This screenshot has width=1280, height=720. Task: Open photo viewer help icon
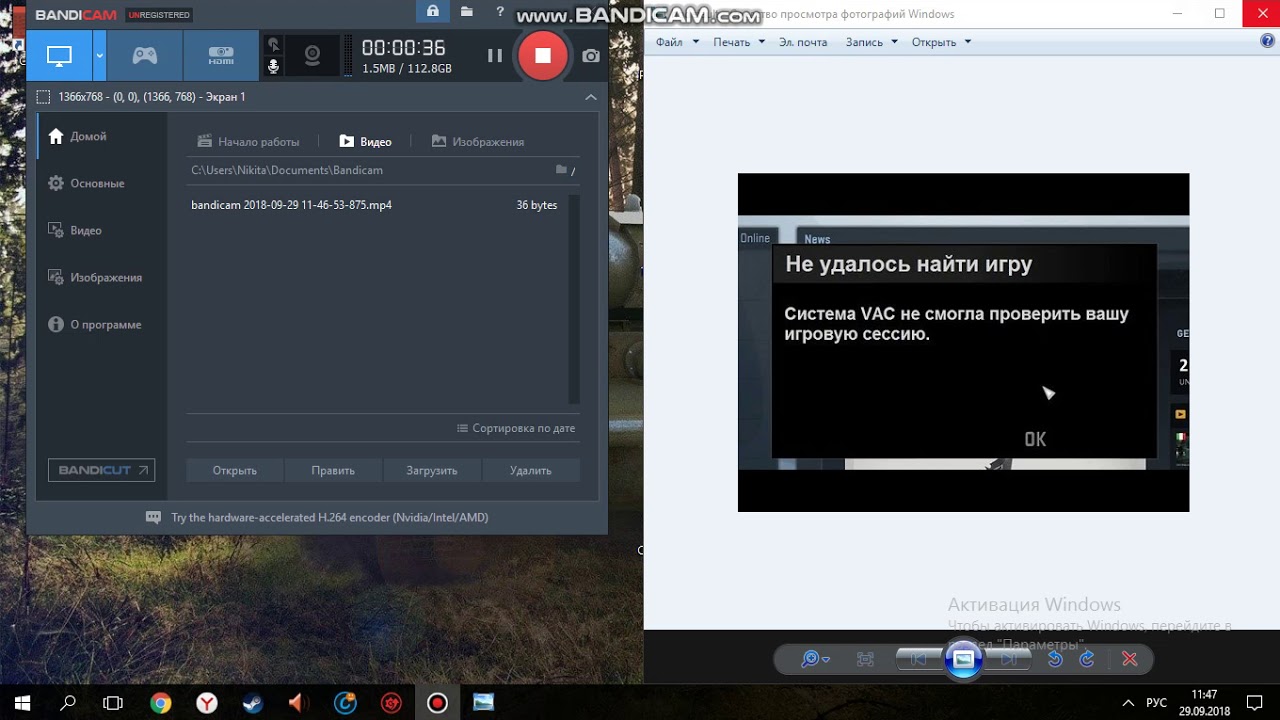(x=1268, y=42)
